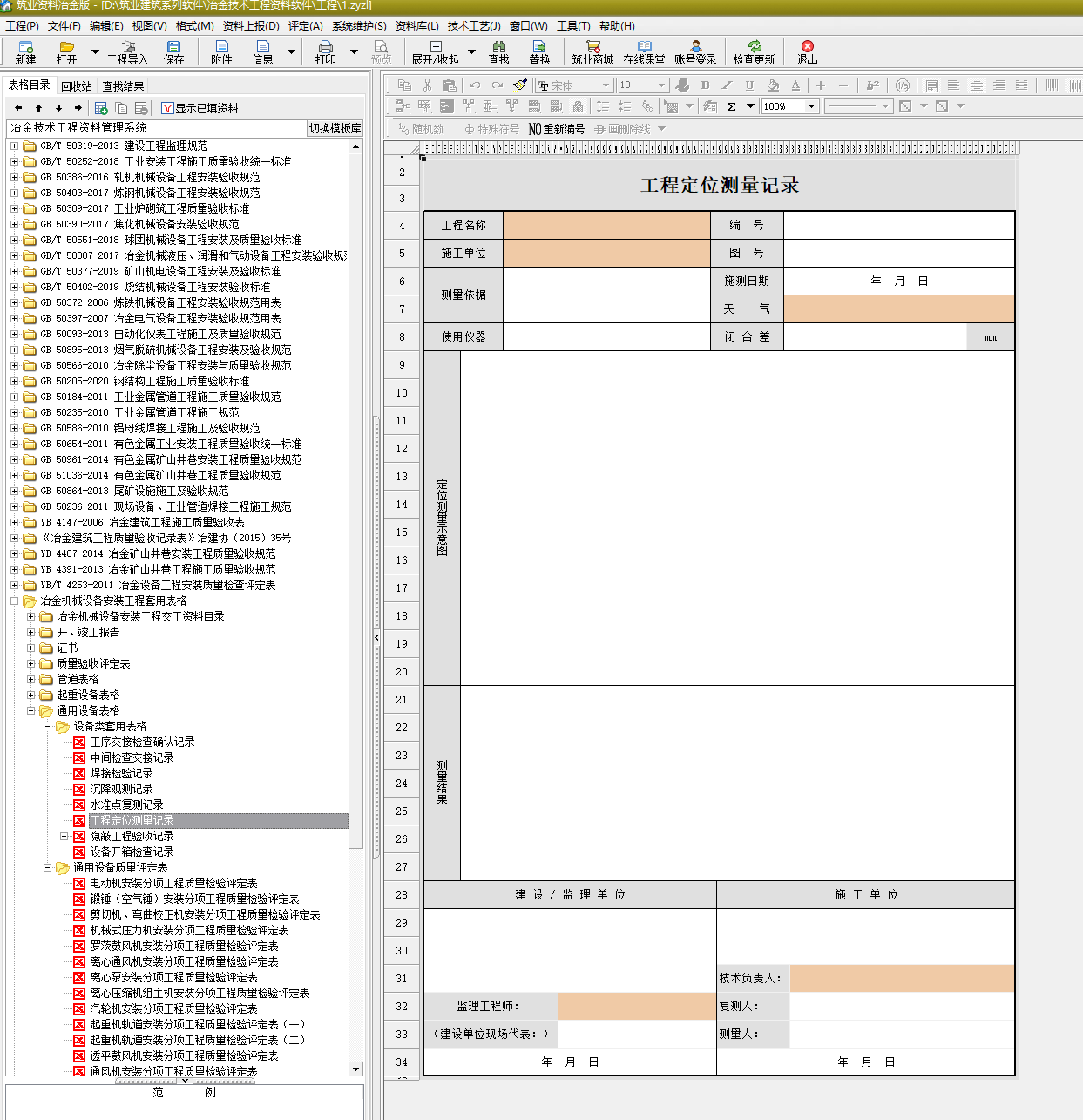Open the 筑业商城 store icon

click(x=592, y=52)
